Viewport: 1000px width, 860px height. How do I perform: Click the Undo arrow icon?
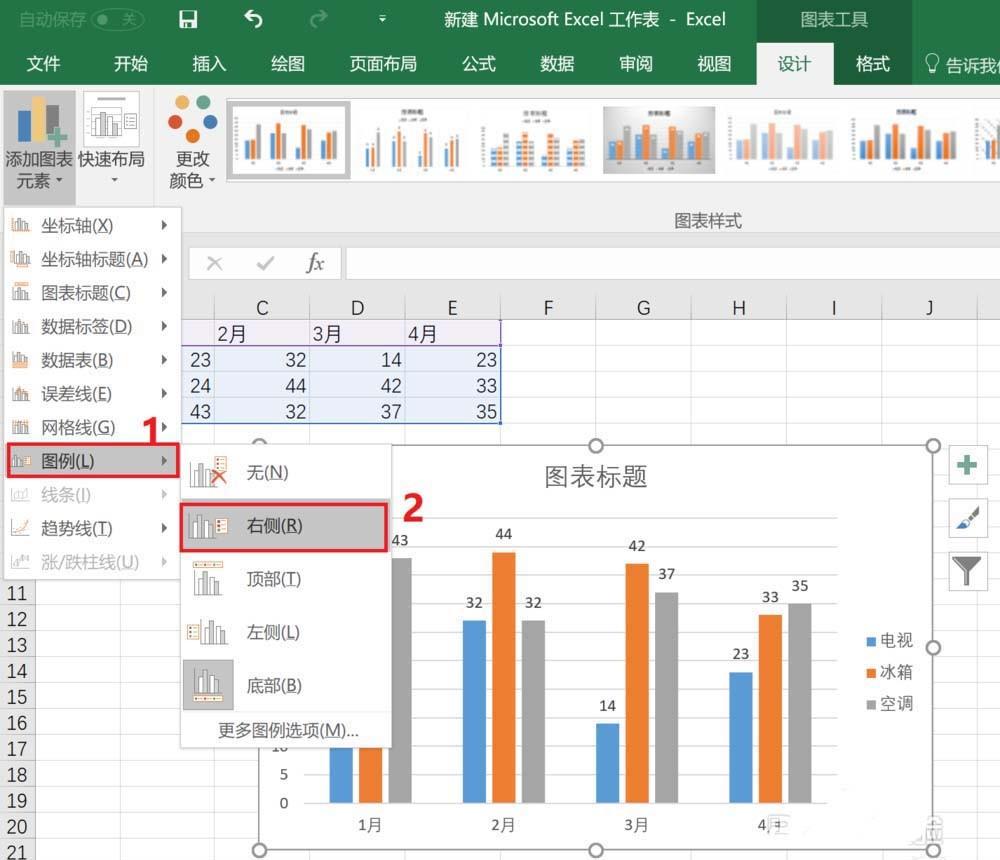pyautogui.click(x=253, y=18)
